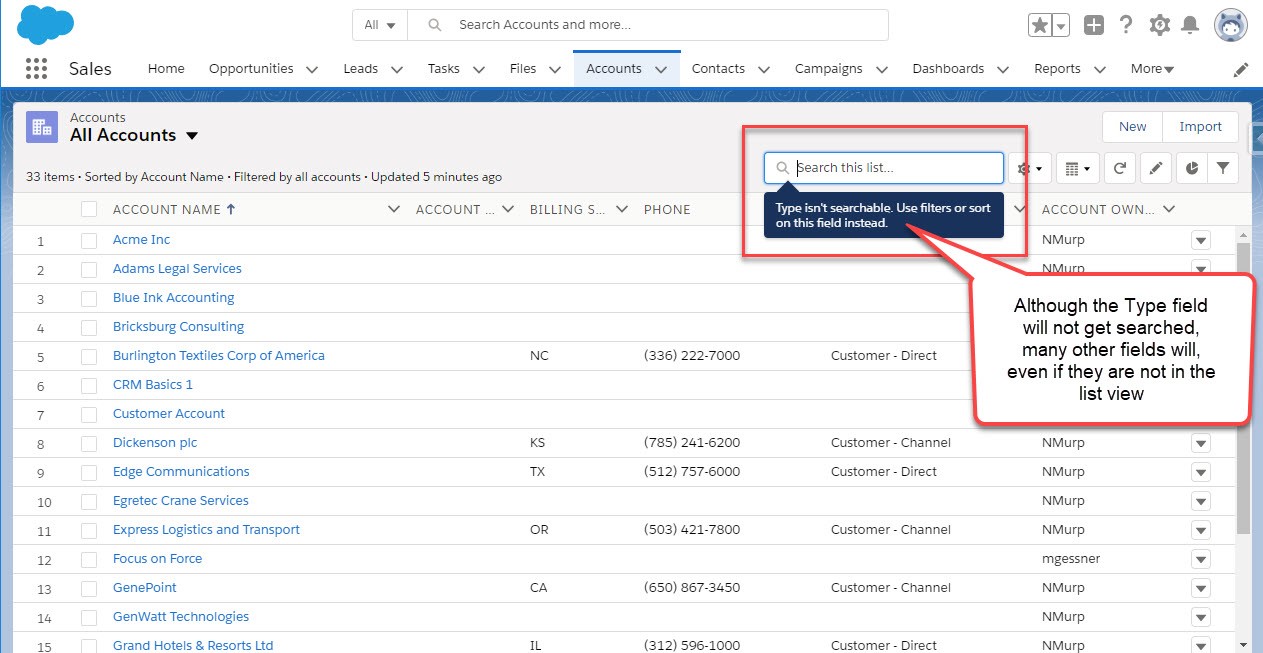Sort by the Account Name column header
Image resolution: width=1263 pixels, height=653 pixels.
point(174,209)
